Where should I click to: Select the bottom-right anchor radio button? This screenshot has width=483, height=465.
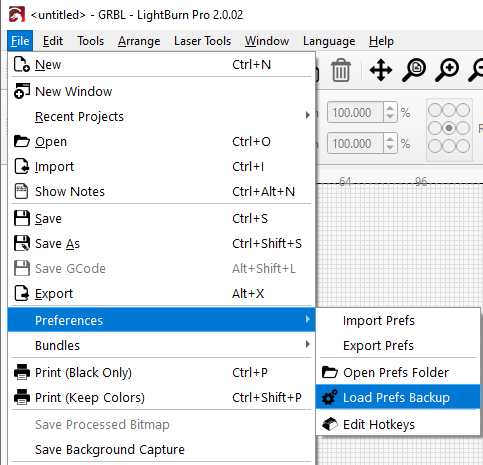click(463, 146)
